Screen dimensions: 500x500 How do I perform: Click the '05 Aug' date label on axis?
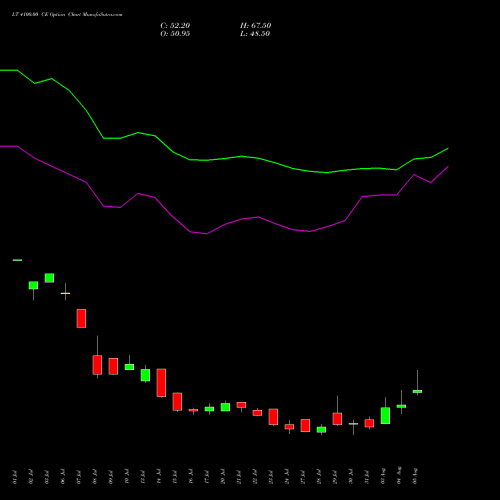pyautogui.click(x=415, y=476)
